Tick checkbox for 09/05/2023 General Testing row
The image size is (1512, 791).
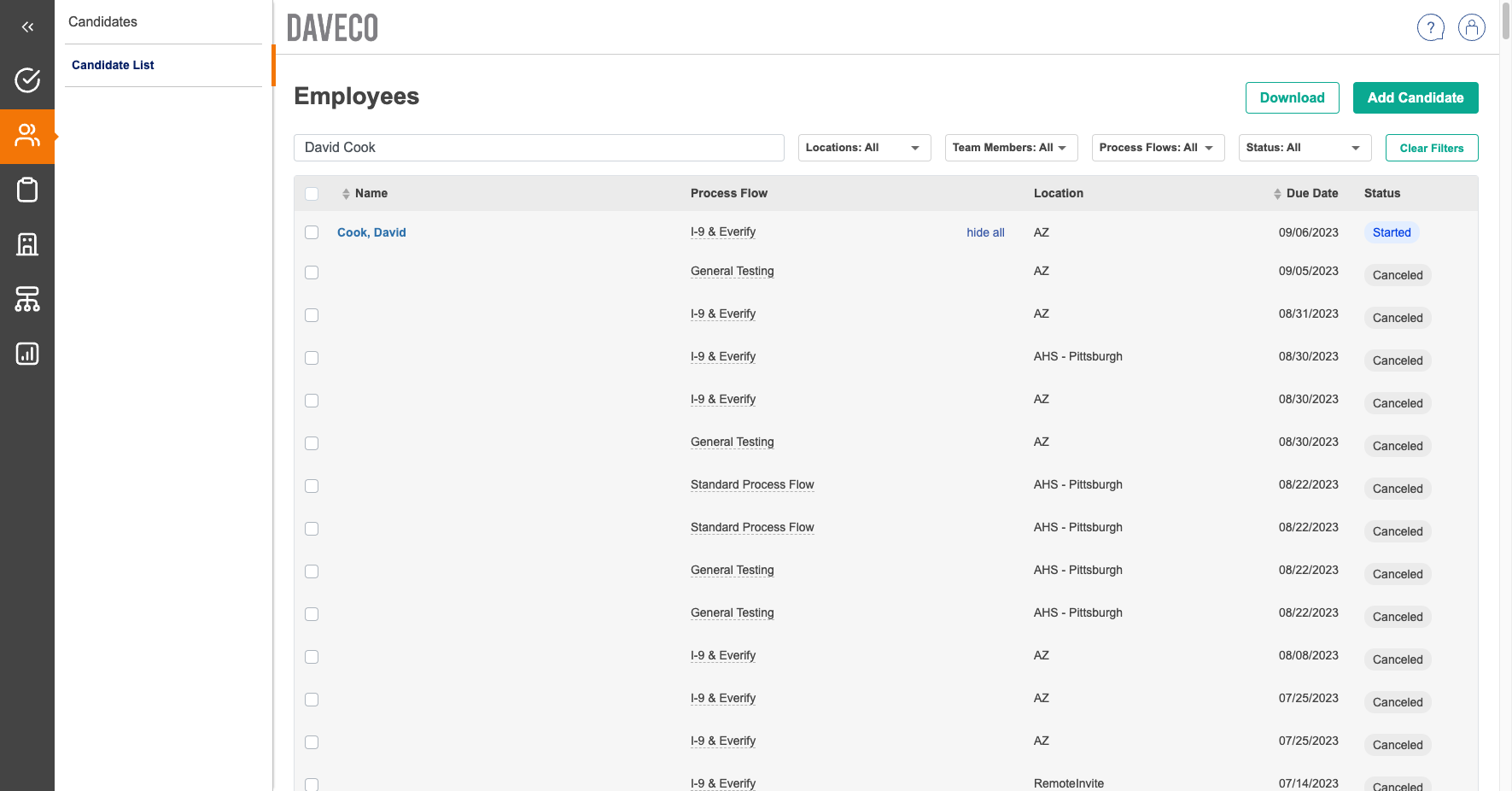312,272
